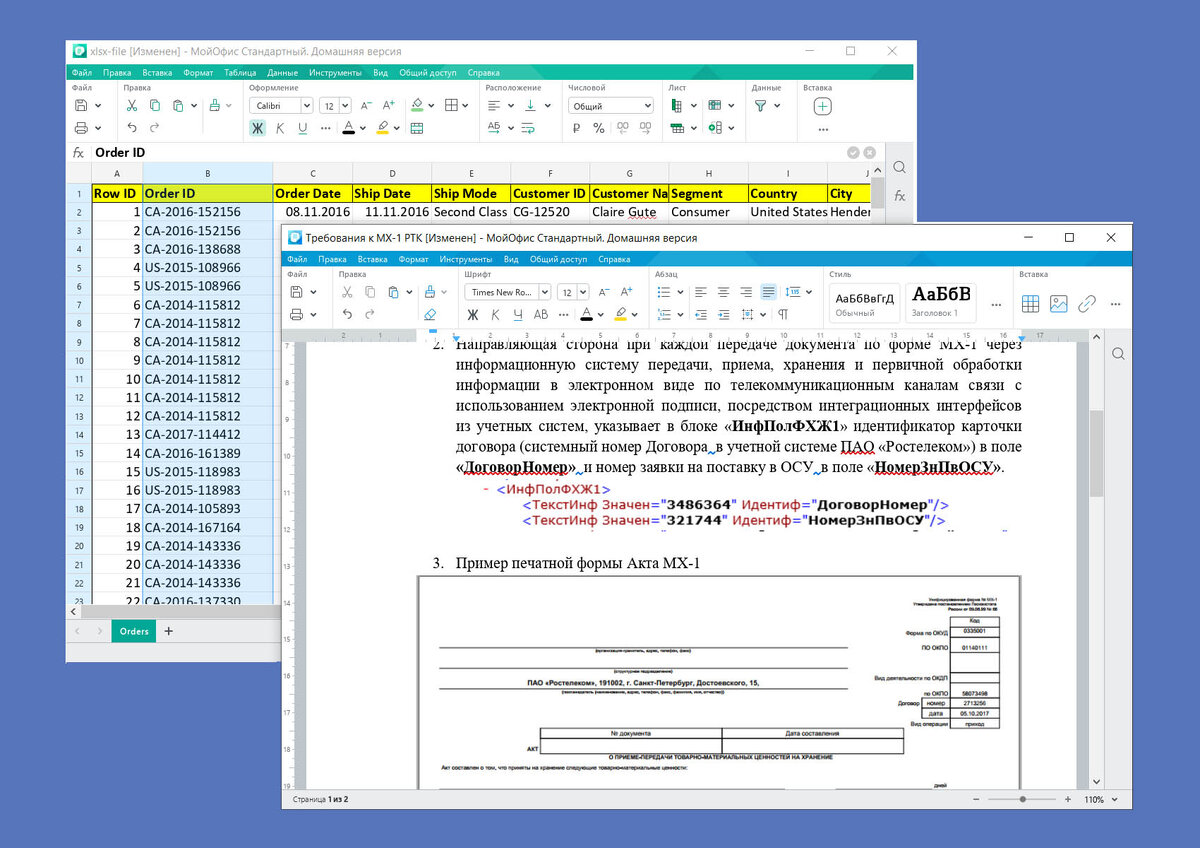1200x848 pixels.
Task: Click Undo arrow in spreadsheet window
Action: 132,128
